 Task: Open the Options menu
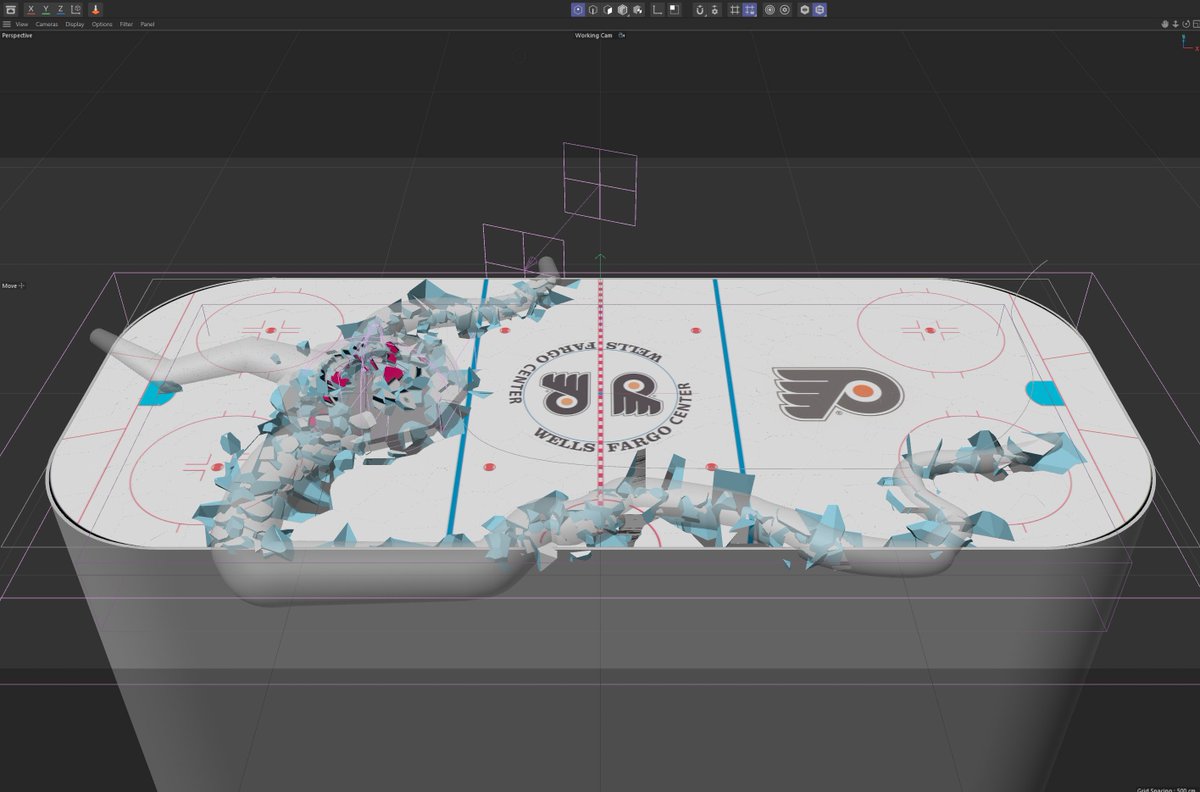pyautogui.click(x=102, y=24)
